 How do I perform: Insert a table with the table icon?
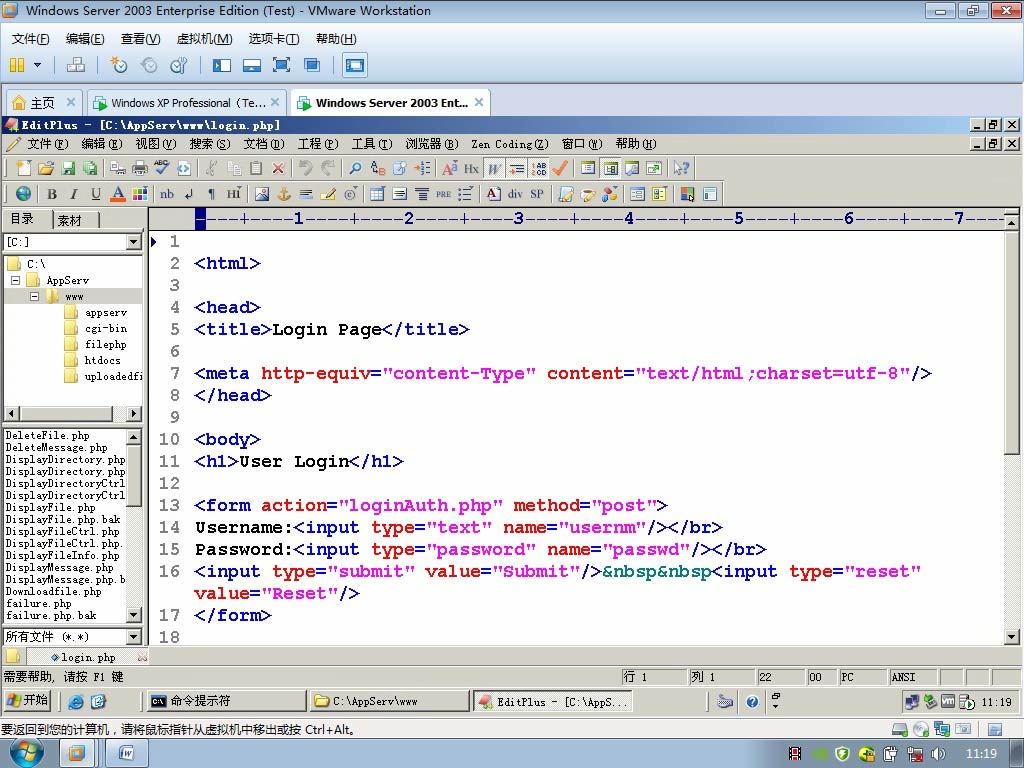coord(377,194)
